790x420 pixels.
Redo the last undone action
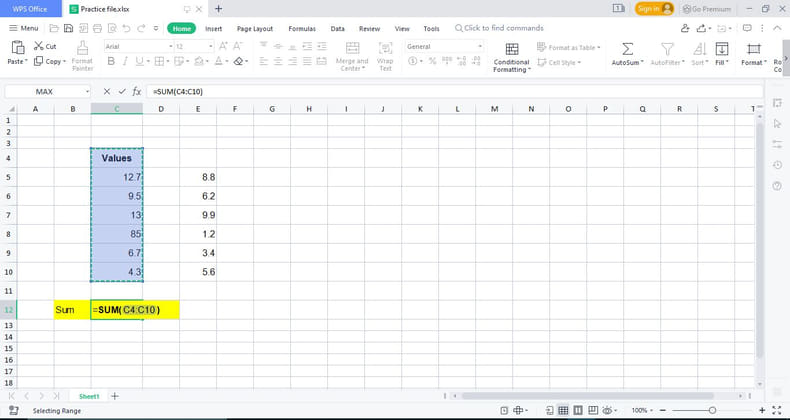[141, 28]
